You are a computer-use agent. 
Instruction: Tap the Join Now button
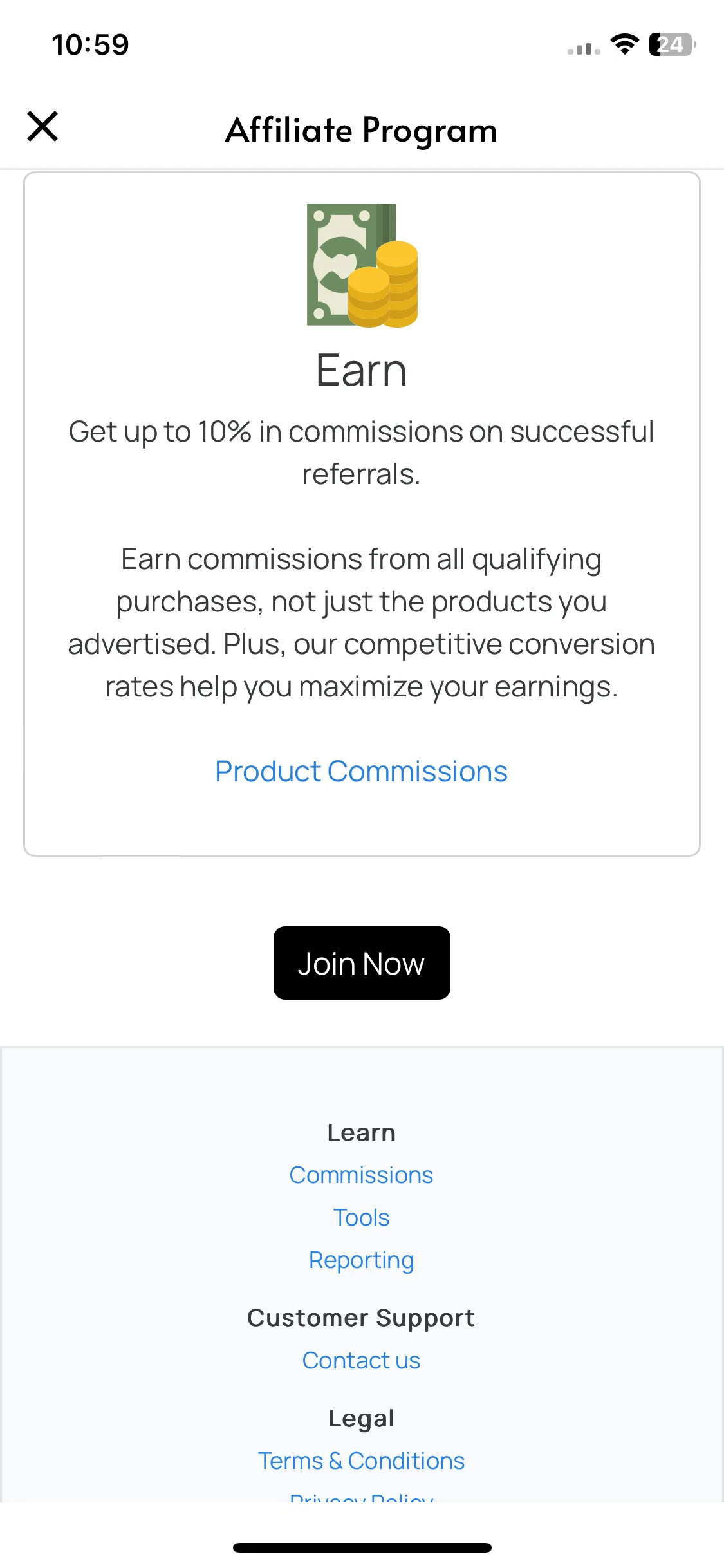362,963
